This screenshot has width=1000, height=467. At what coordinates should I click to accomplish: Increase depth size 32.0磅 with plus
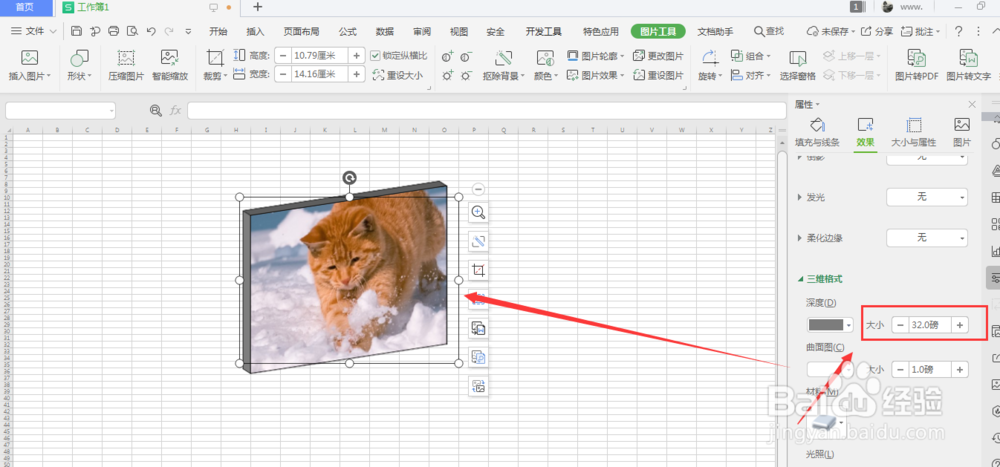coord(960,325)
